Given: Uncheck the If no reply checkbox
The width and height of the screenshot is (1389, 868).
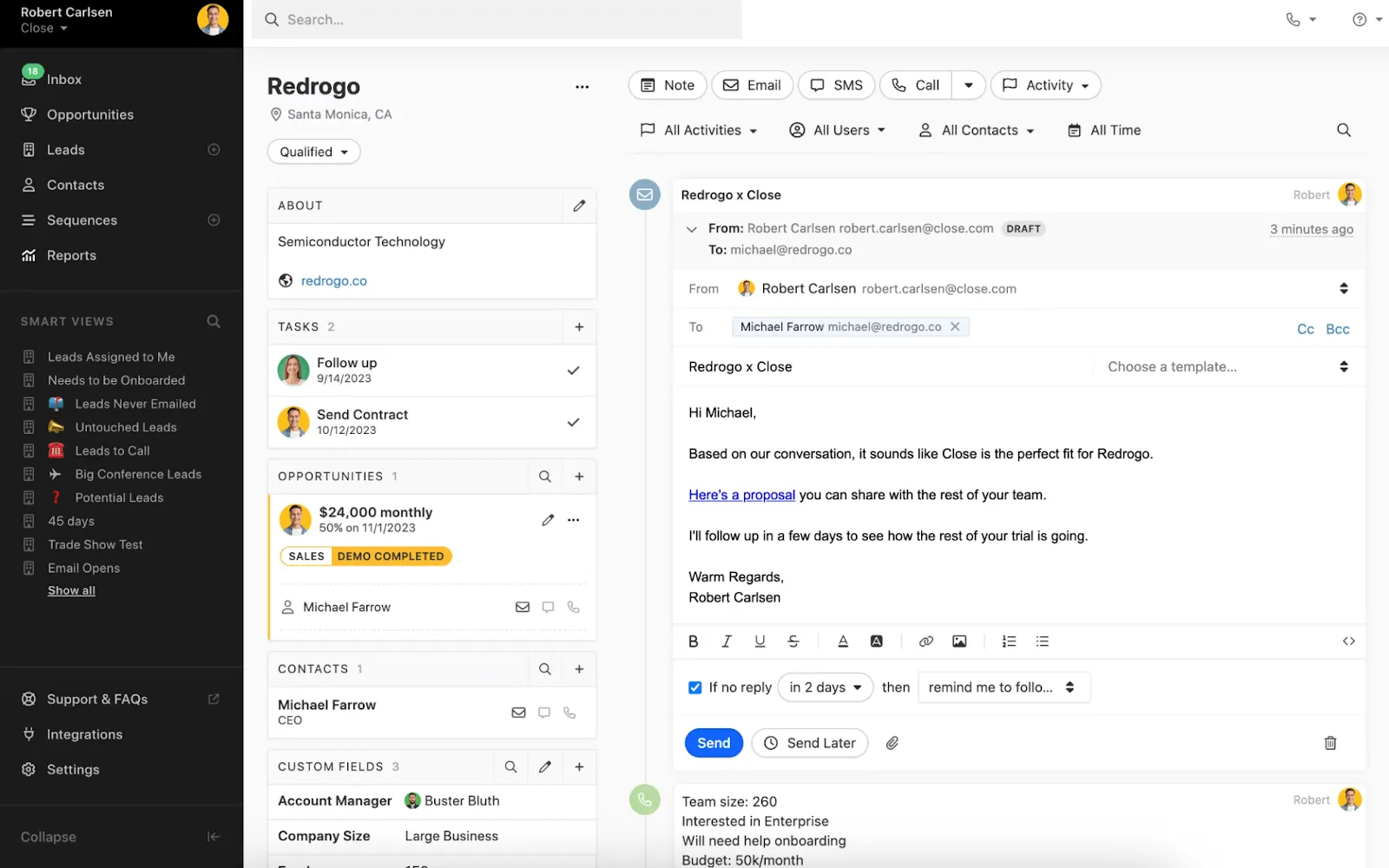Looking at the screenshot, I should (x=694, y=687).
